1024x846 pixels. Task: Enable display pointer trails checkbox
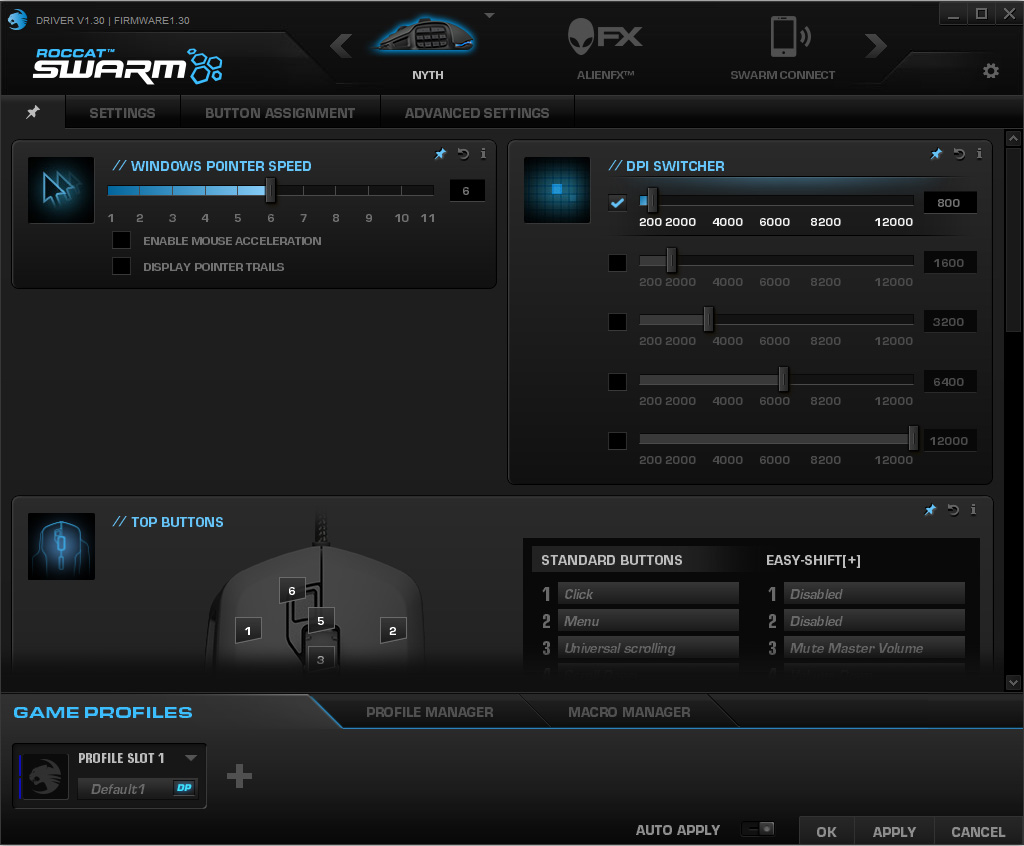(x=121, y=266)
